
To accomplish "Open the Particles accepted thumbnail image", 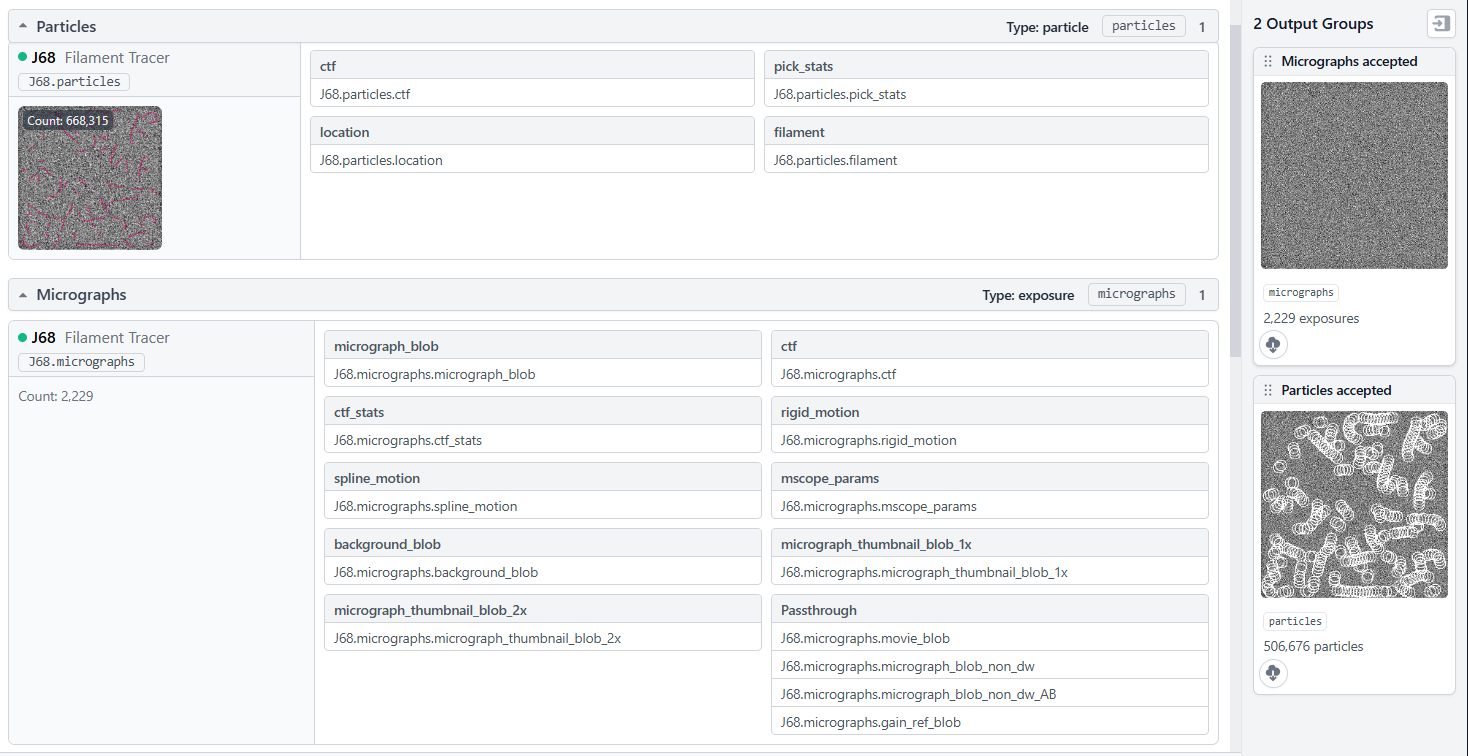I will pos(1354,504).
